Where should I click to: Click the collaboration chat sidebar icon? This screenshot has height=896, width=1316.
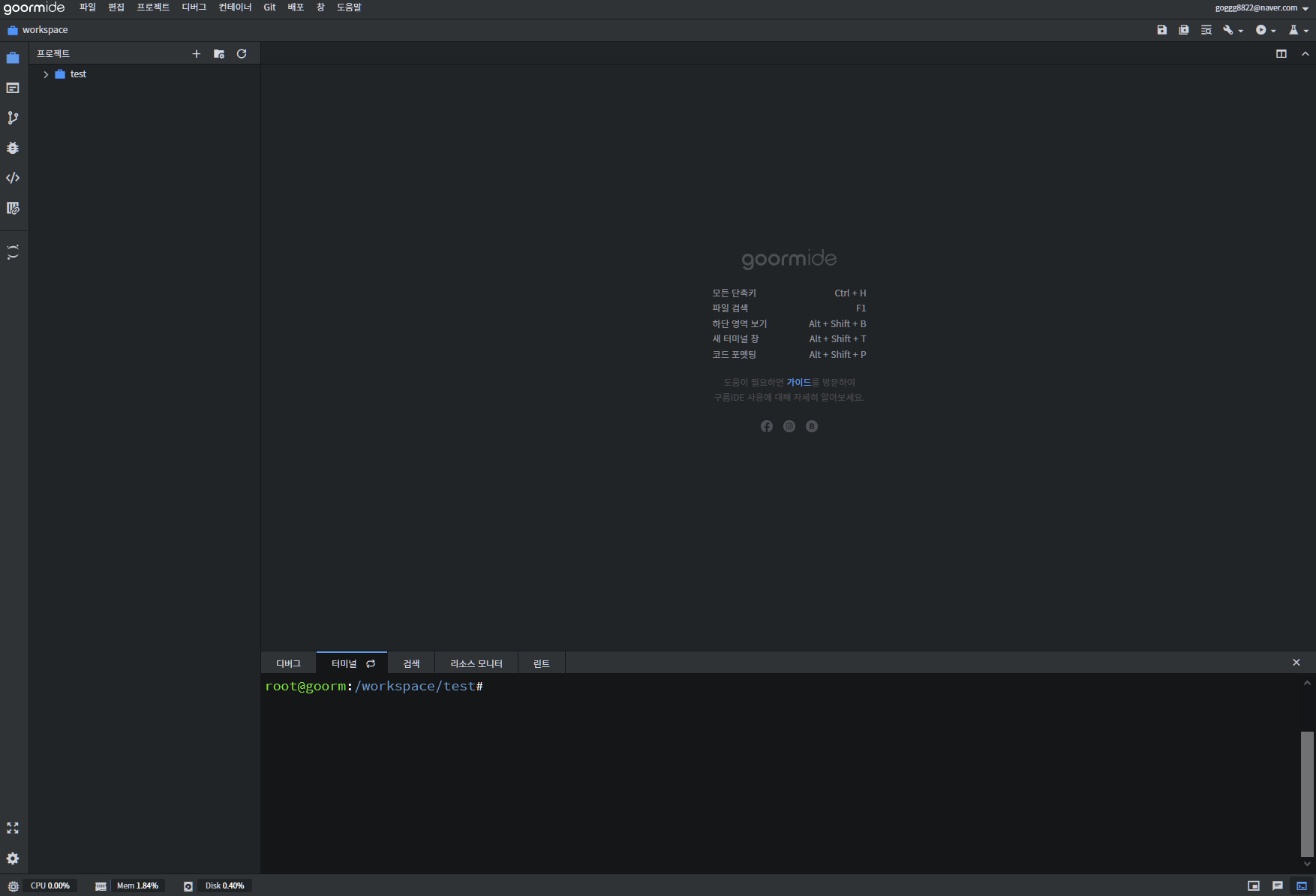[13, 252]
